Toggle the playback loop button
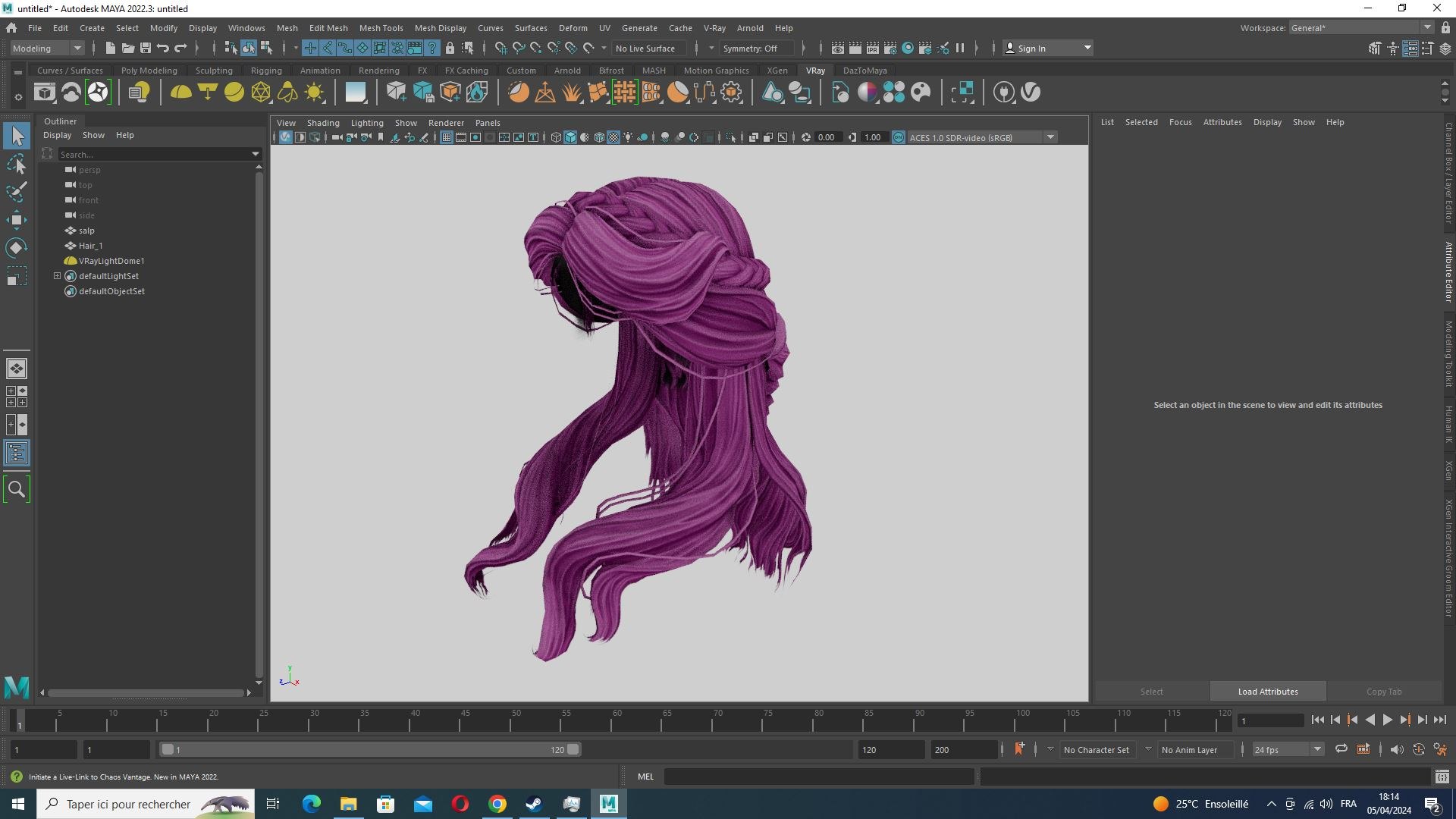 [x=1341, y=749]
